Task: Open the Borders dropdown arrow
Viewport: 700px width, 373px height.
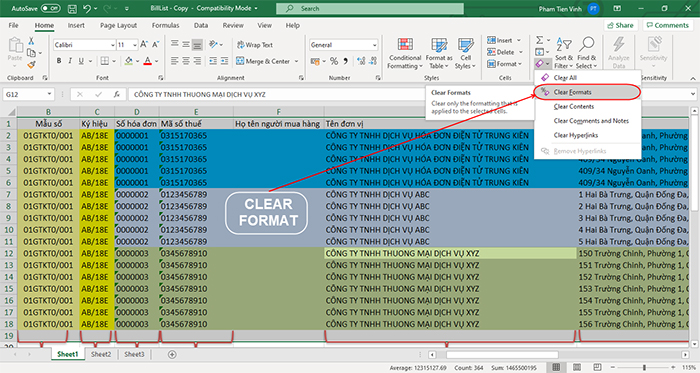Action: 114,61
